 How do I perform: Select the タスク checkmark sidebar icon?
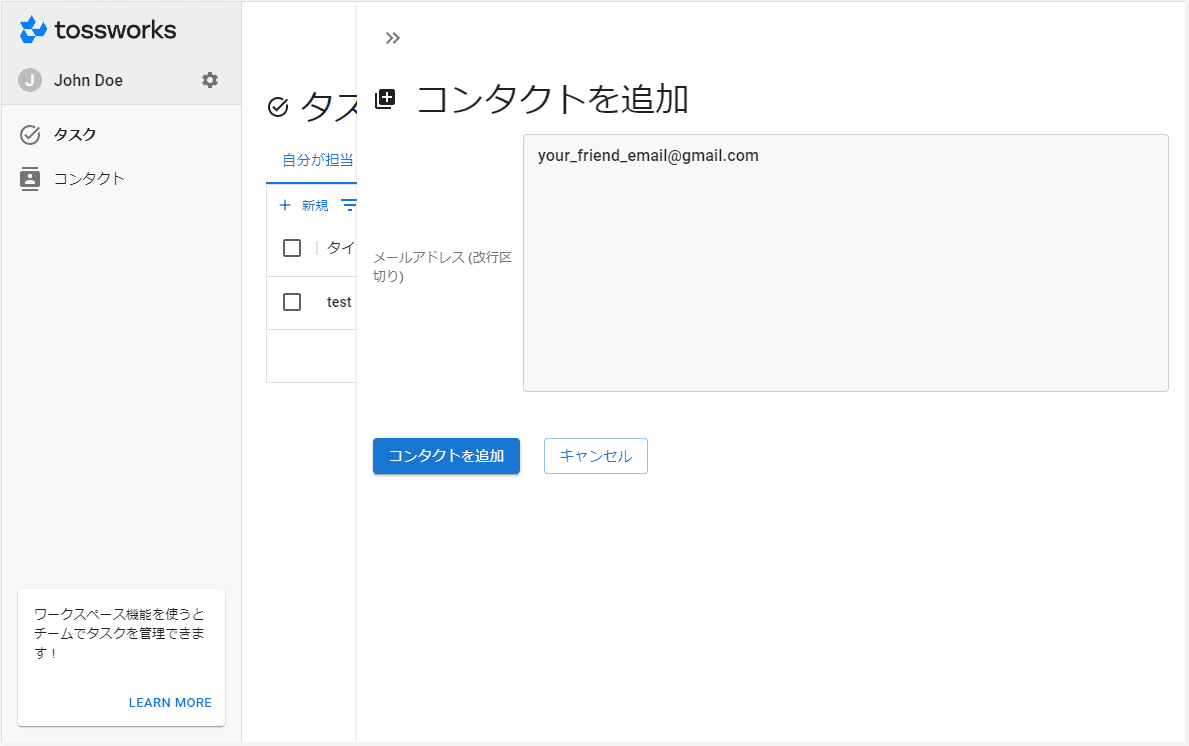click(x=27, y=133)
